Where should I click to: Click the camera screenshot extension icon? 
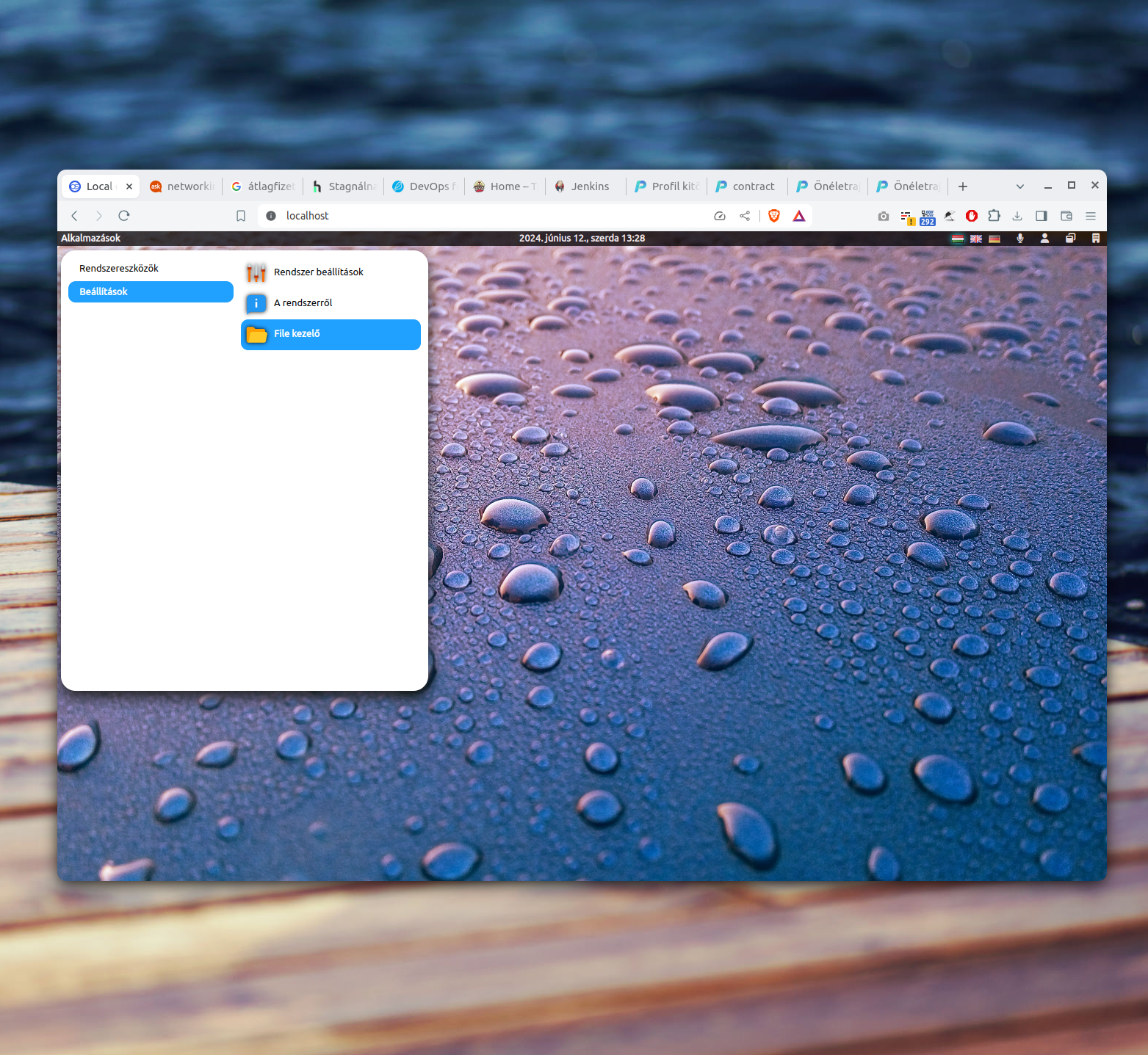click(884, 216)
